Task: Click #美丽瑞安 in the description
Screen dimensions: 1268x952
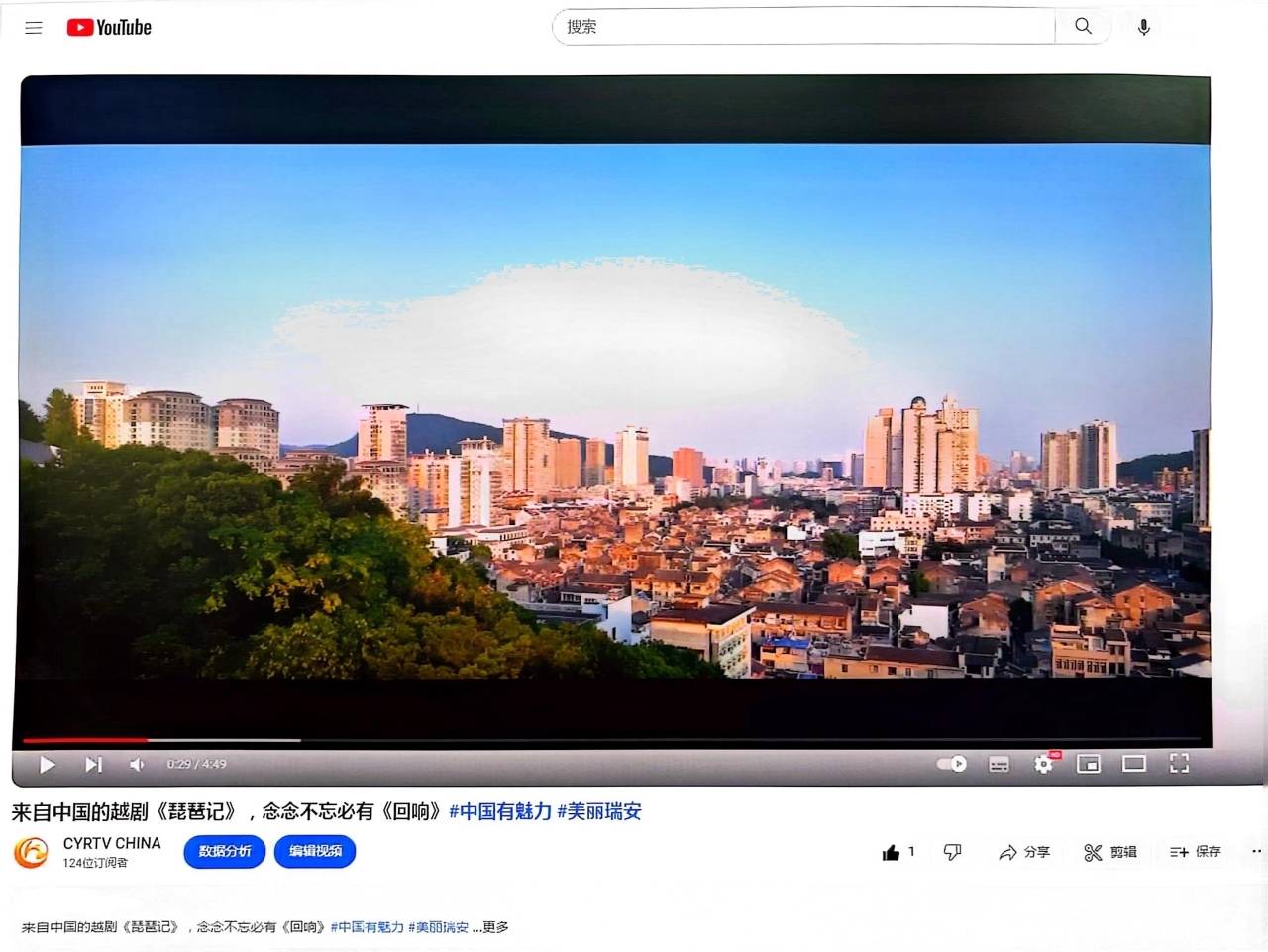Action: coord(438,927)
